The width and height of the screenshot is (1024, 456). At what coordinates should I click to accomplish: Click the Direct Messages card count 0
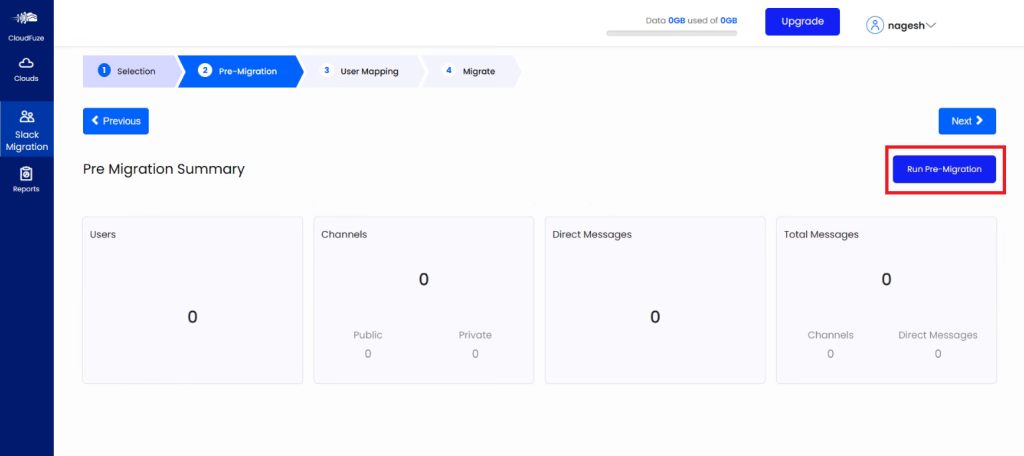click(655, 317)
